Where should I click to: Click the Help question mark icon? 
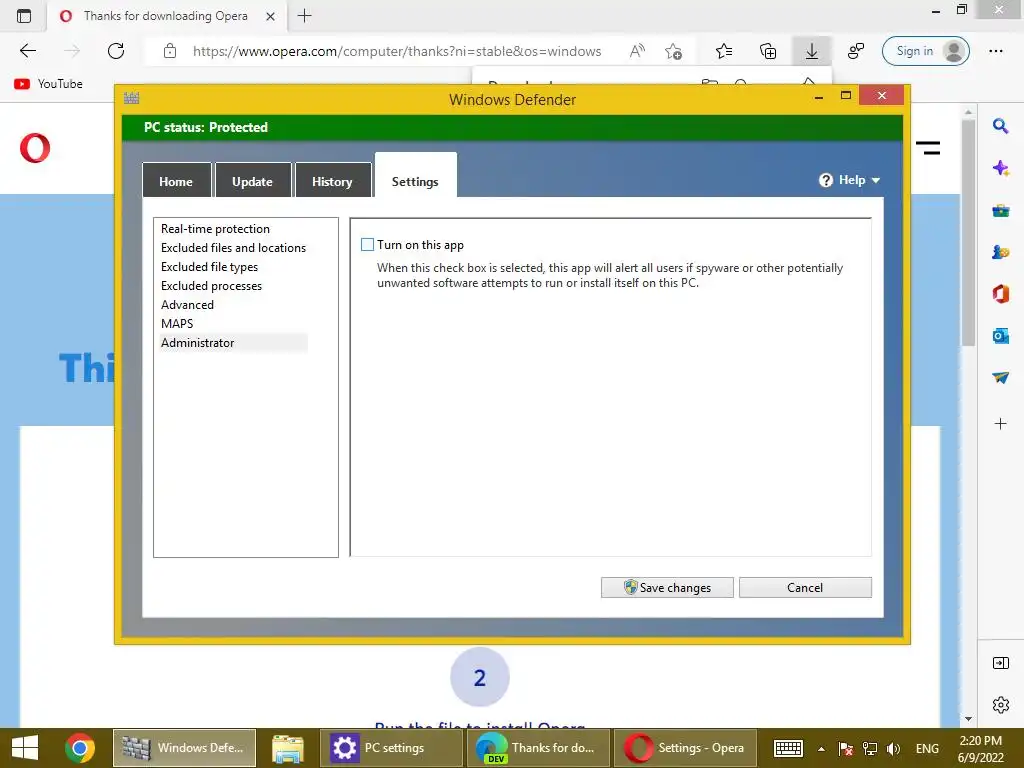point(826,180)
